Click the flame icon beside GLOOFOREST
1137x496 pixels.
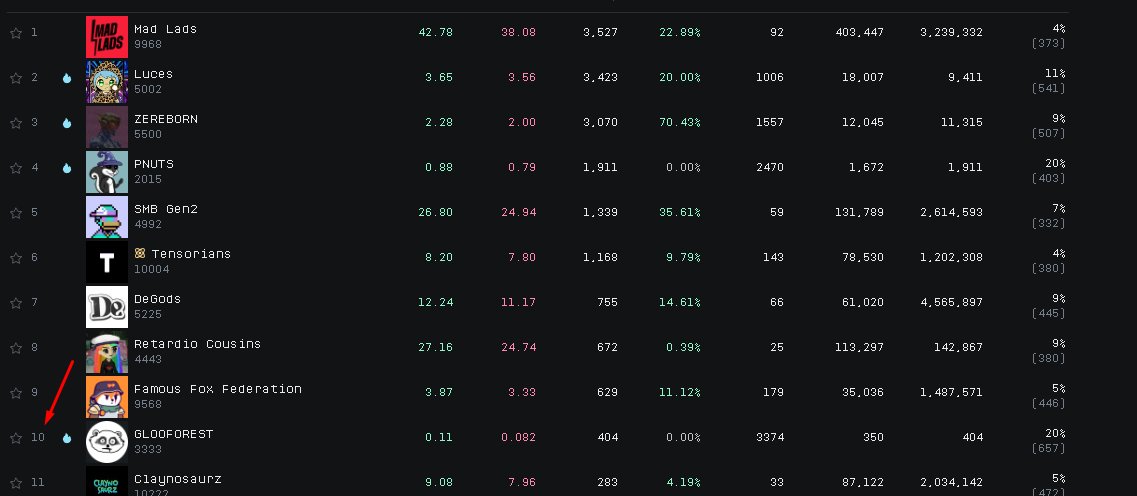(67, 438)
